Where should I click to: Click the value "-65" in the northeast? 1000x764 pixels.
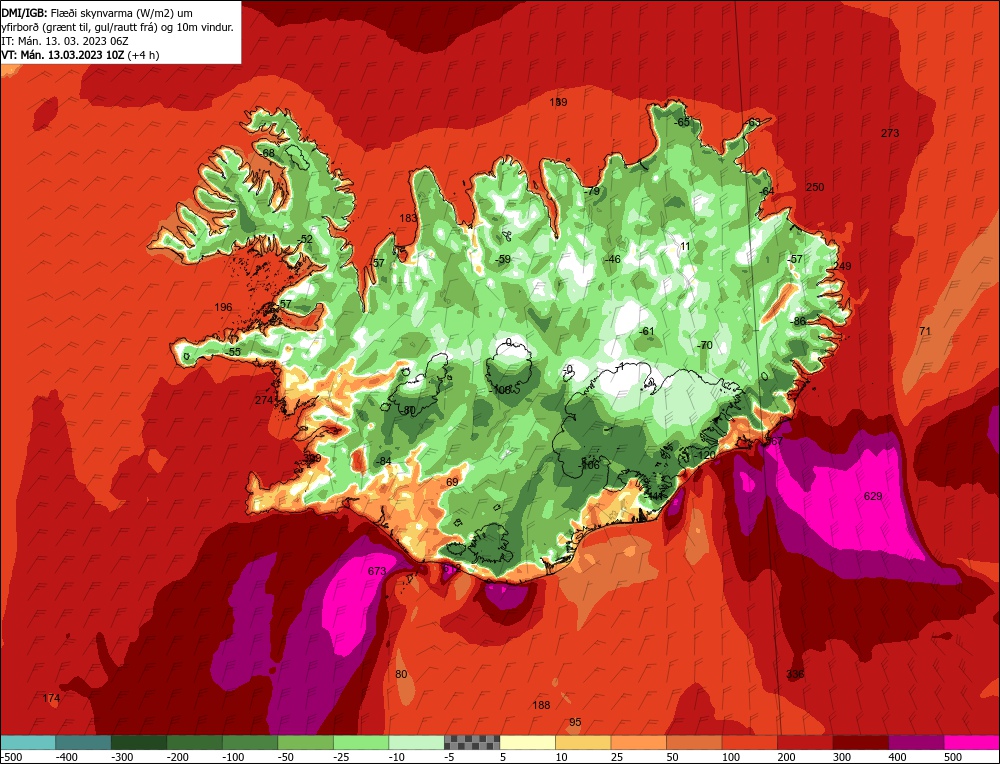click(681, 122)
